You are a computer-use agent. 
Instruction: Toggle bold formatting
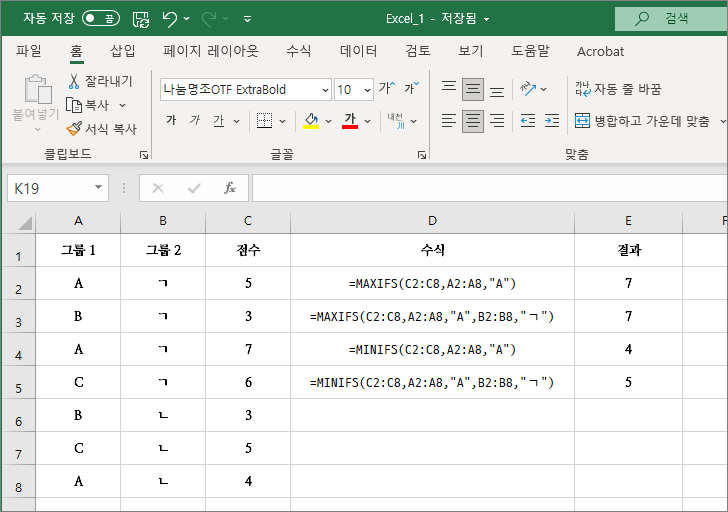click(171, 120)
